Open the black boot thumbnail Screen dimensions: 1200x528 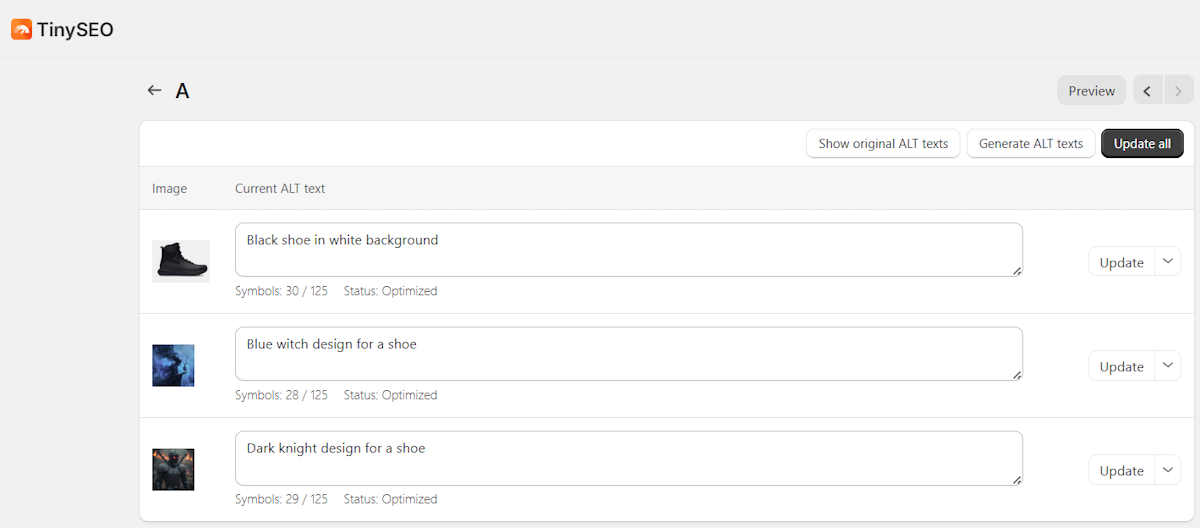[x=181, y=261]
